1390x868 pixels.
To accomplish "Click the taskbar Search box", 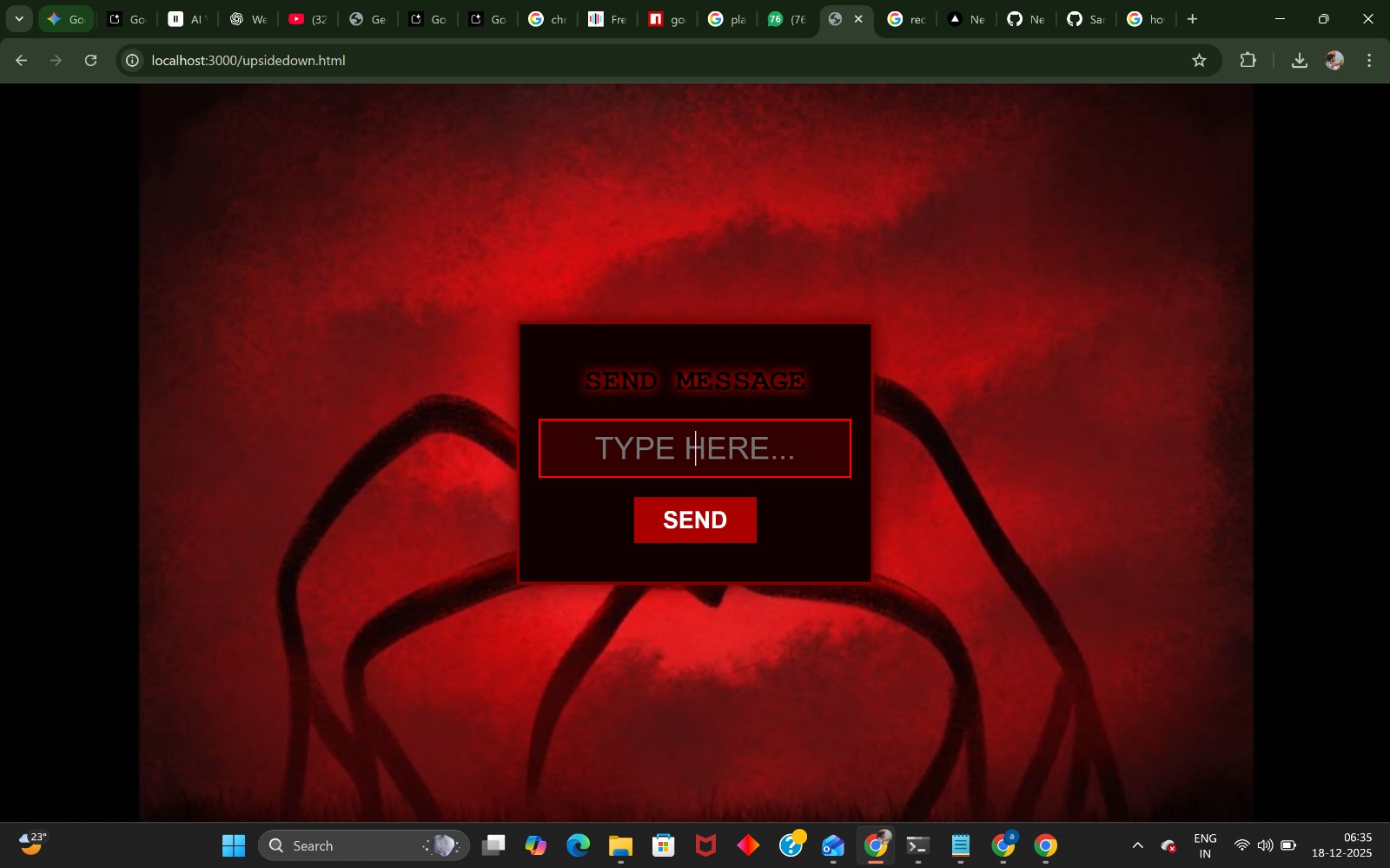I will pos(364,845).
